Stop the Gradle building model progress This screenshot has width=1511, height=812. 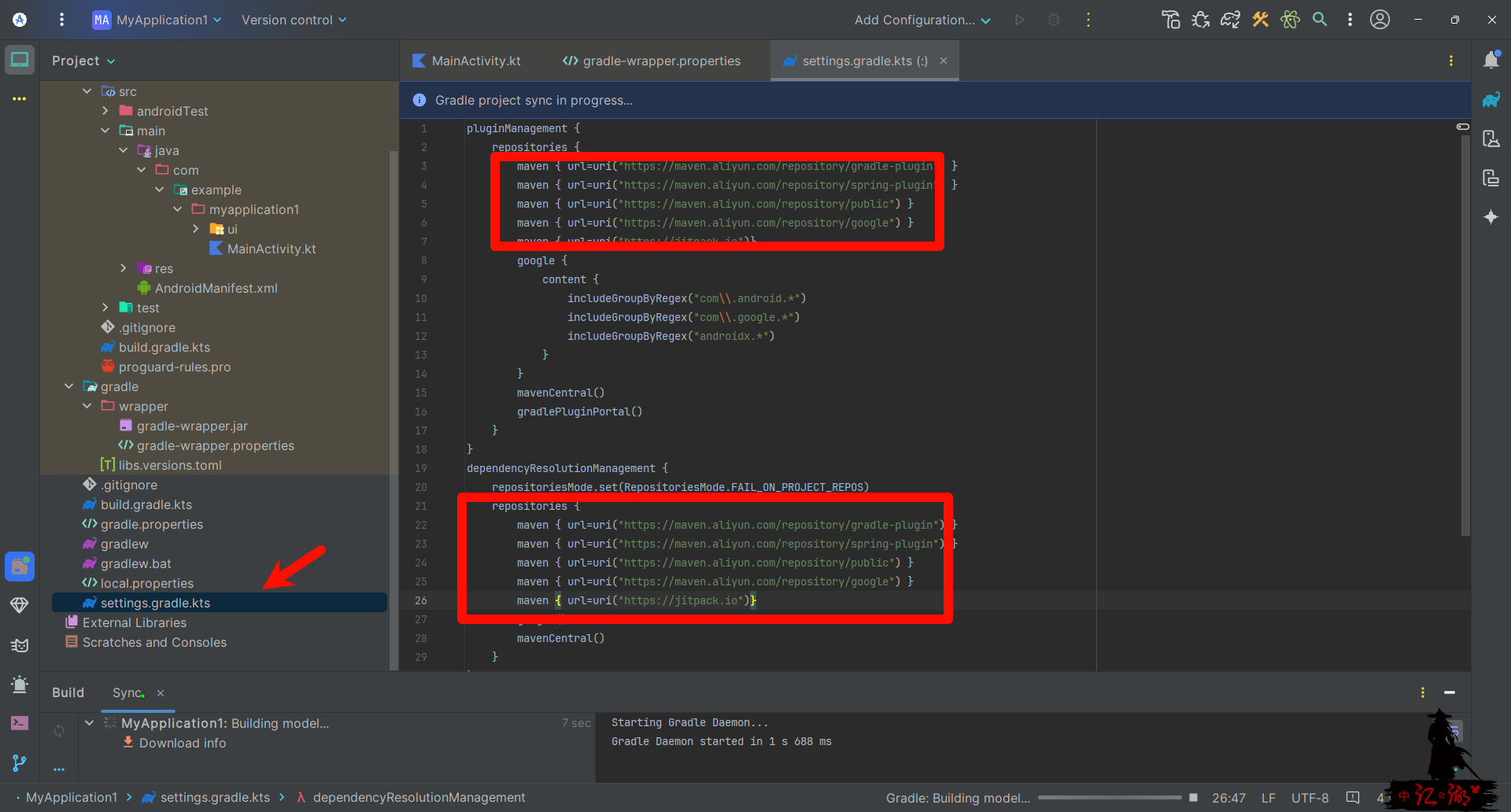(x=1193, y=798)
